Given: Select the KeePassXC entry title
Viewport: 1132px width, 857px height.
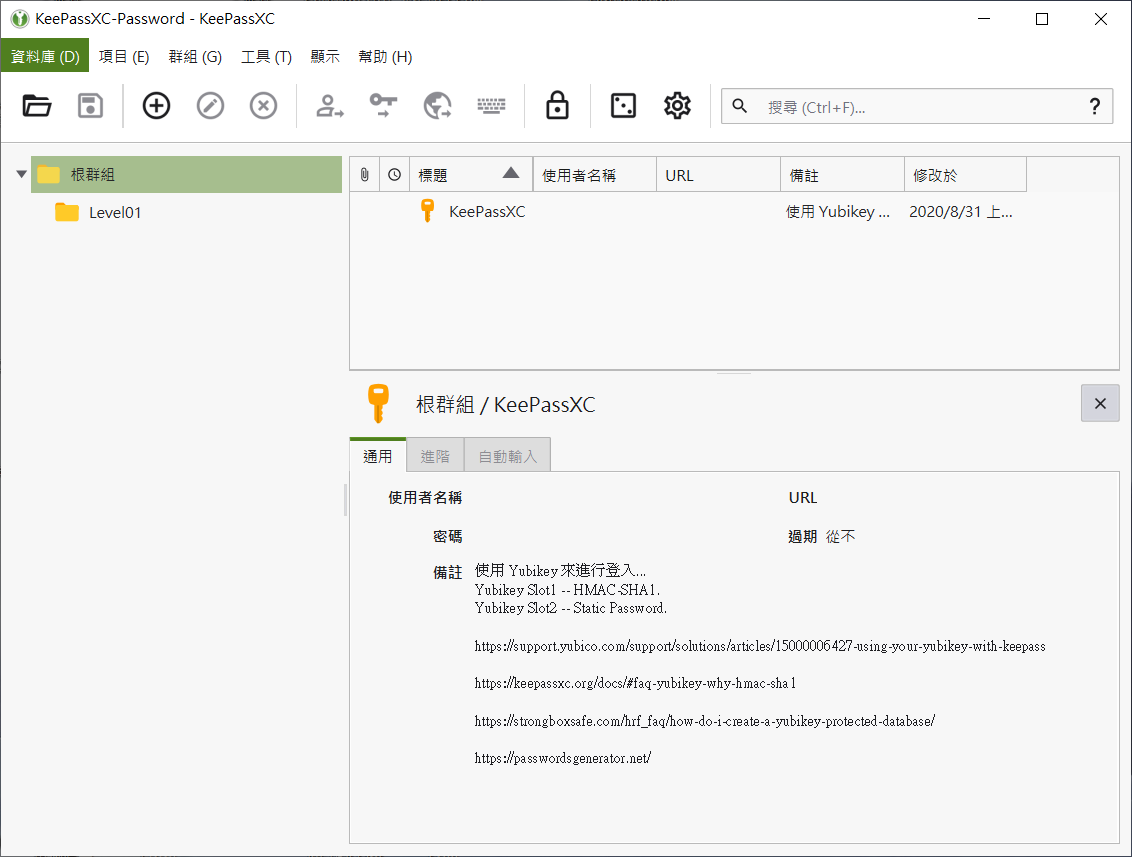Looking at the screenshot, I should 487,212.
